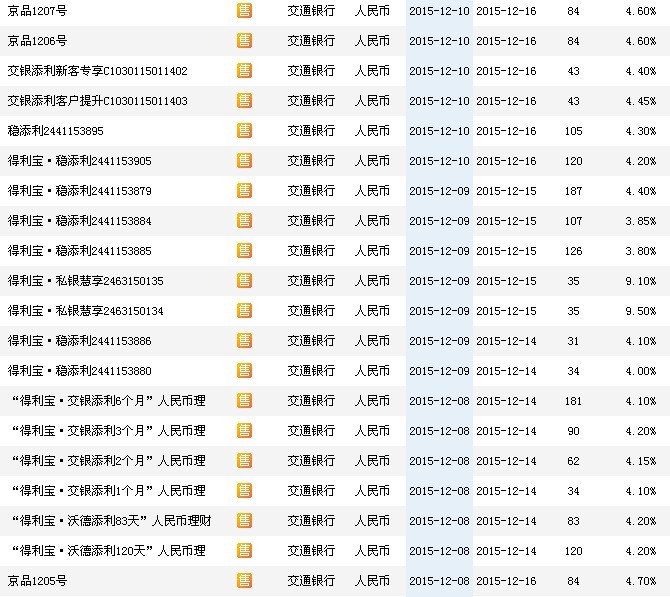Click the 售 icon in the 京品1205号 row
Viewport: 670px width, 597px height.
tap(244, 580)
